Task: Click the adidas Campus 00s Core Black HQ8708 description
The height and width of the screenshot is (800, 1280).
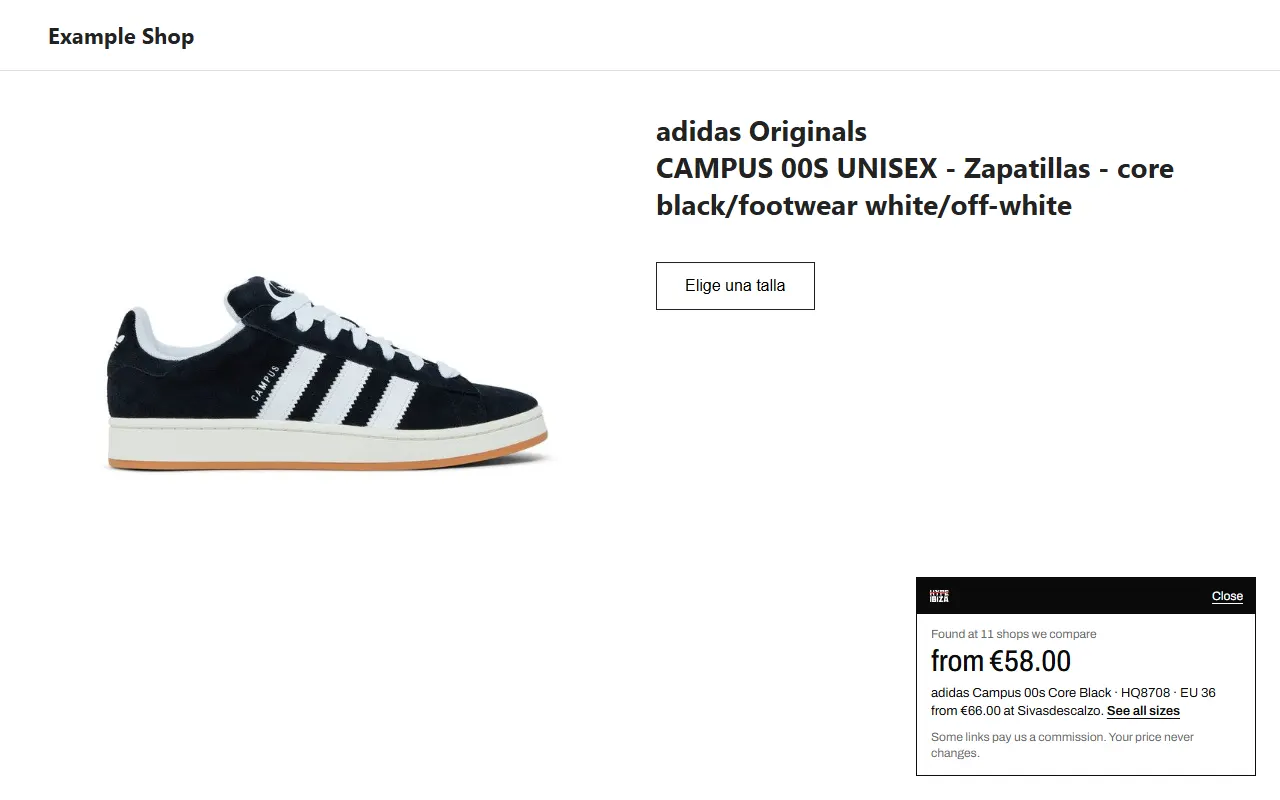Action: [x=1073, y=692]
